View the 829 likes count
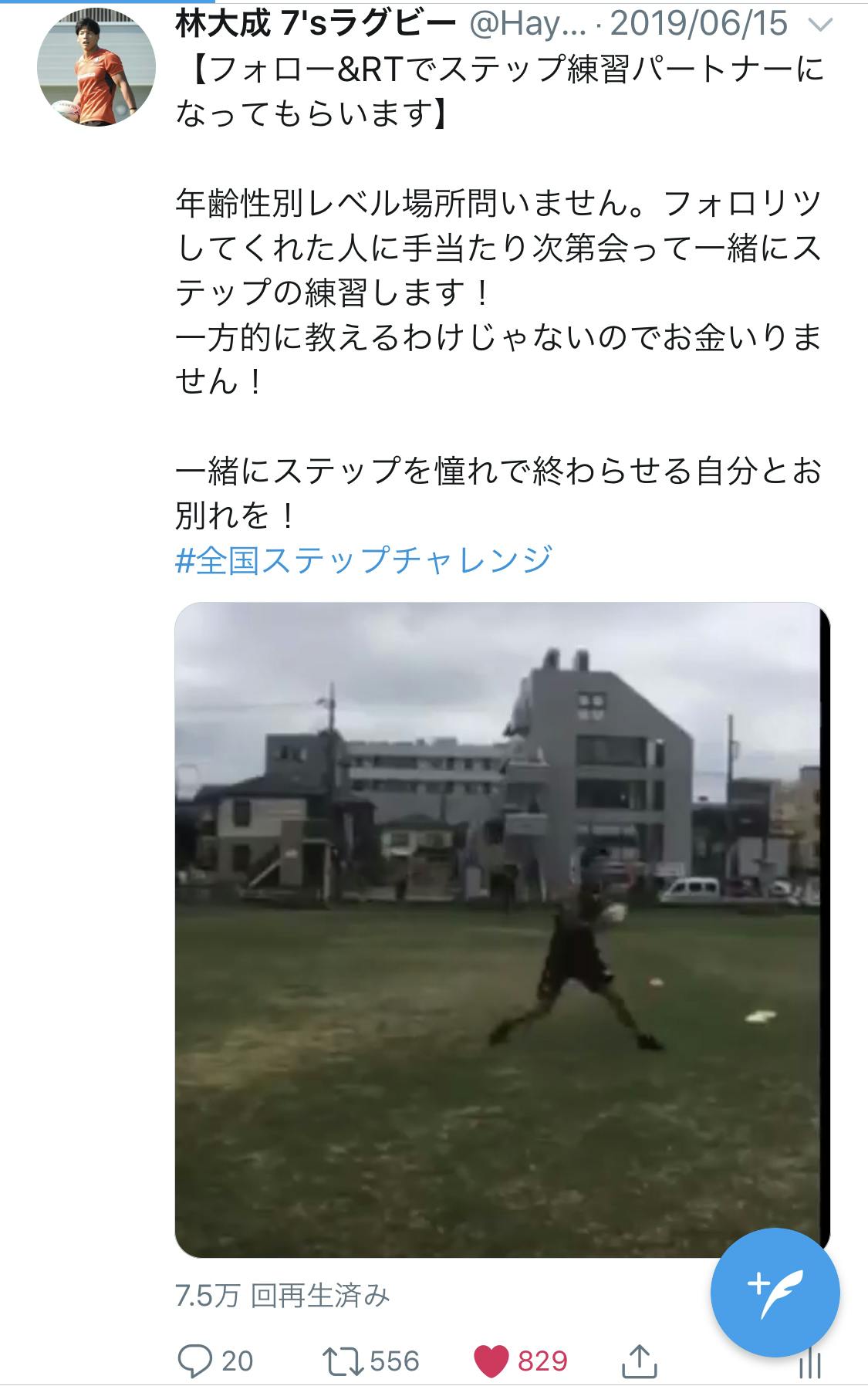The image size is (868, 1386). coord(542,1361)
